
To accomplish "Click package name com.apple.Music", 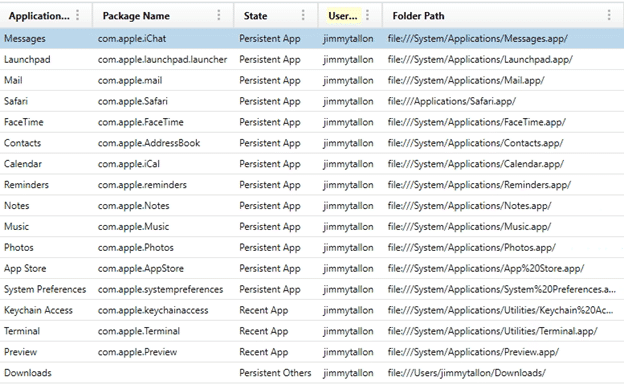I will (x=133, y=227).
